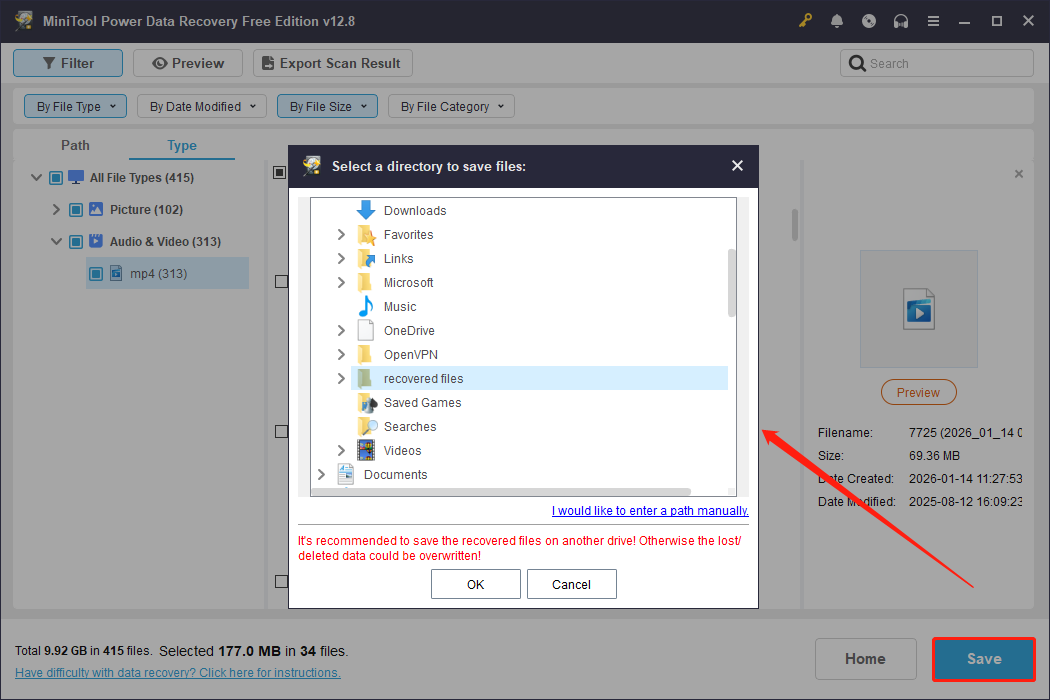The height and width of the screenshot is (700, 1050).
Task: Confirm directory selection with OK
Action: (x=475, y=584)
